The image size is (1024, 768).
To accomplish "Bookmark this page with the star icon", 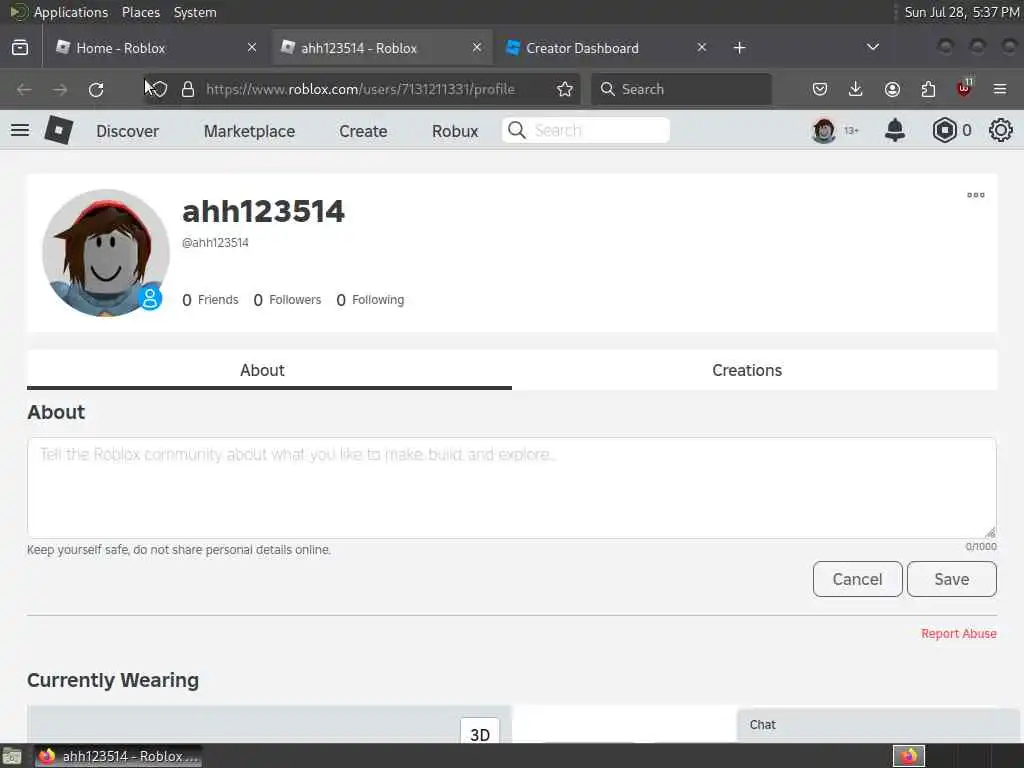I will click(x=565, y=89).
